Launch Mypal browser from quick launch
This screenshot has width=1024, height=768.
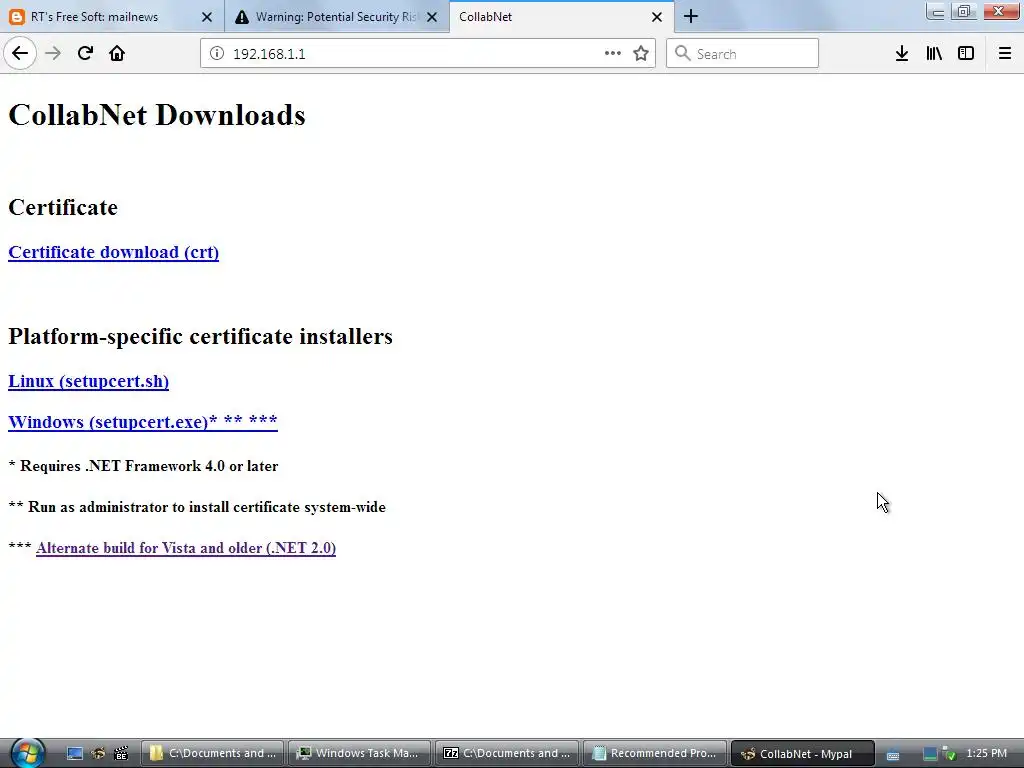98,754
